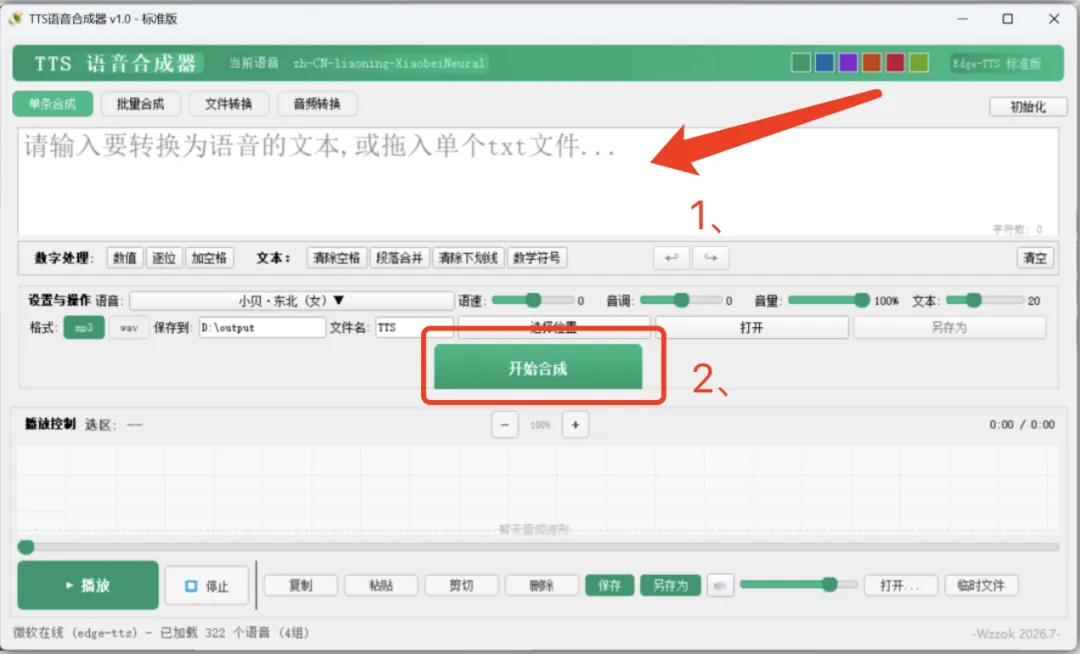1080x654 pixels.
Task: Switch to 音频转换 tab
Action: click(x=317, y=104)
